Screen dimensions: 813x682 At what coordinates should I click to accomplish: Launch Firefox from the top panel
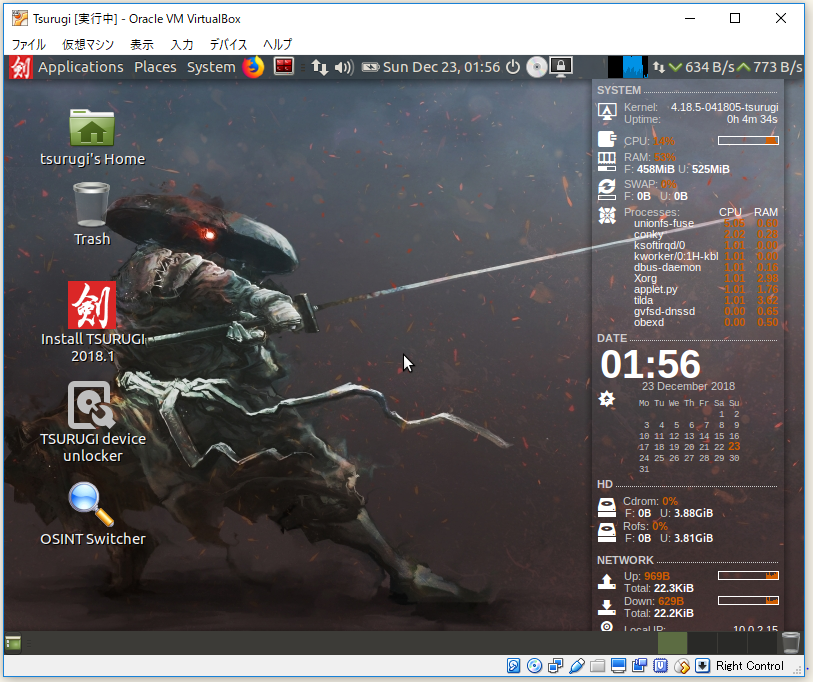(254, 67)
